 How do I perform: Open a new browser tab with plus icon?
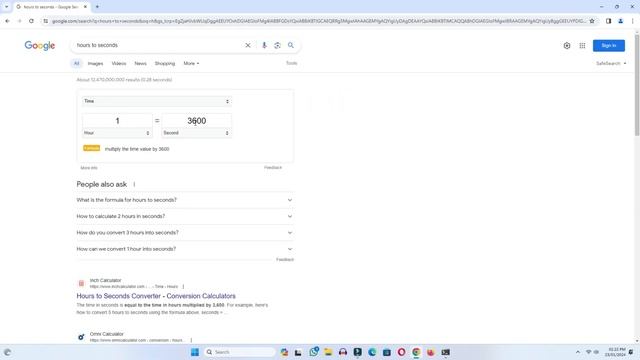(x=97, y=7)
